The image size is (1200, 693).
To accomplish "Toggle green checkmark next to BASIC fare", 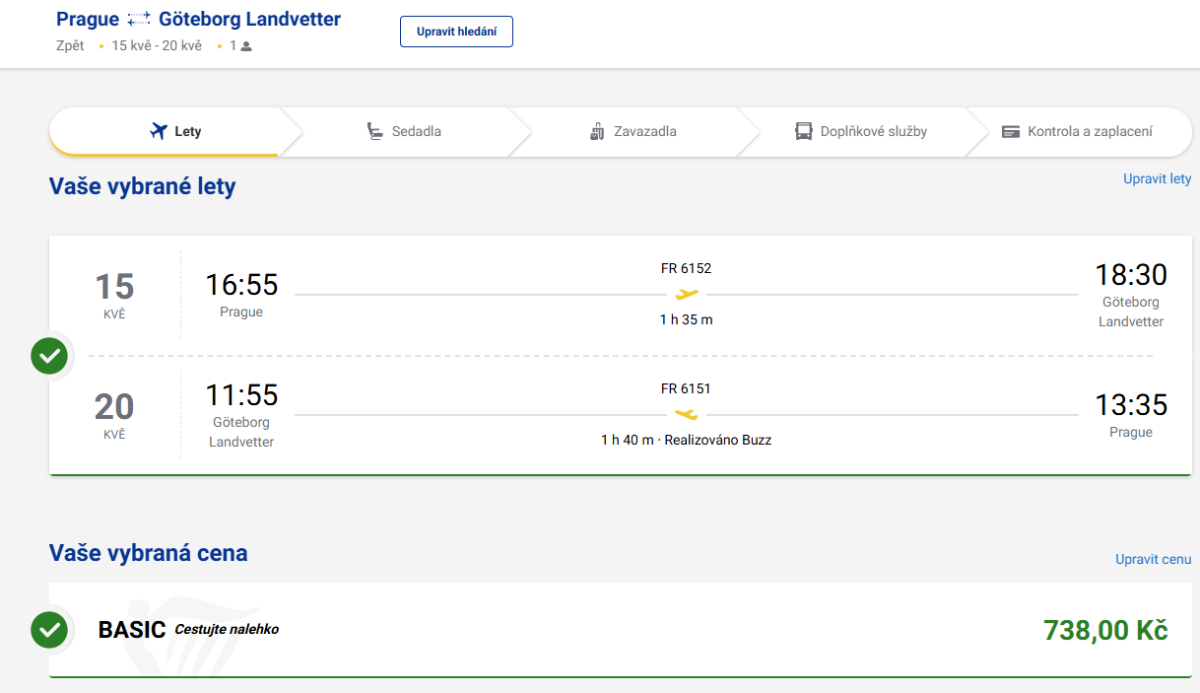I will (49, 630).
